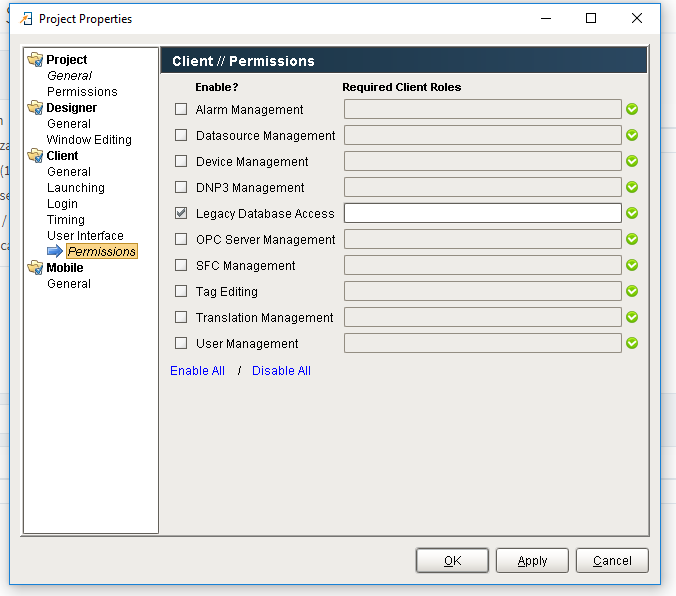This screenshot has width=676, height=596.
Task: Open the Login page under Client
Action: [63, 204]
